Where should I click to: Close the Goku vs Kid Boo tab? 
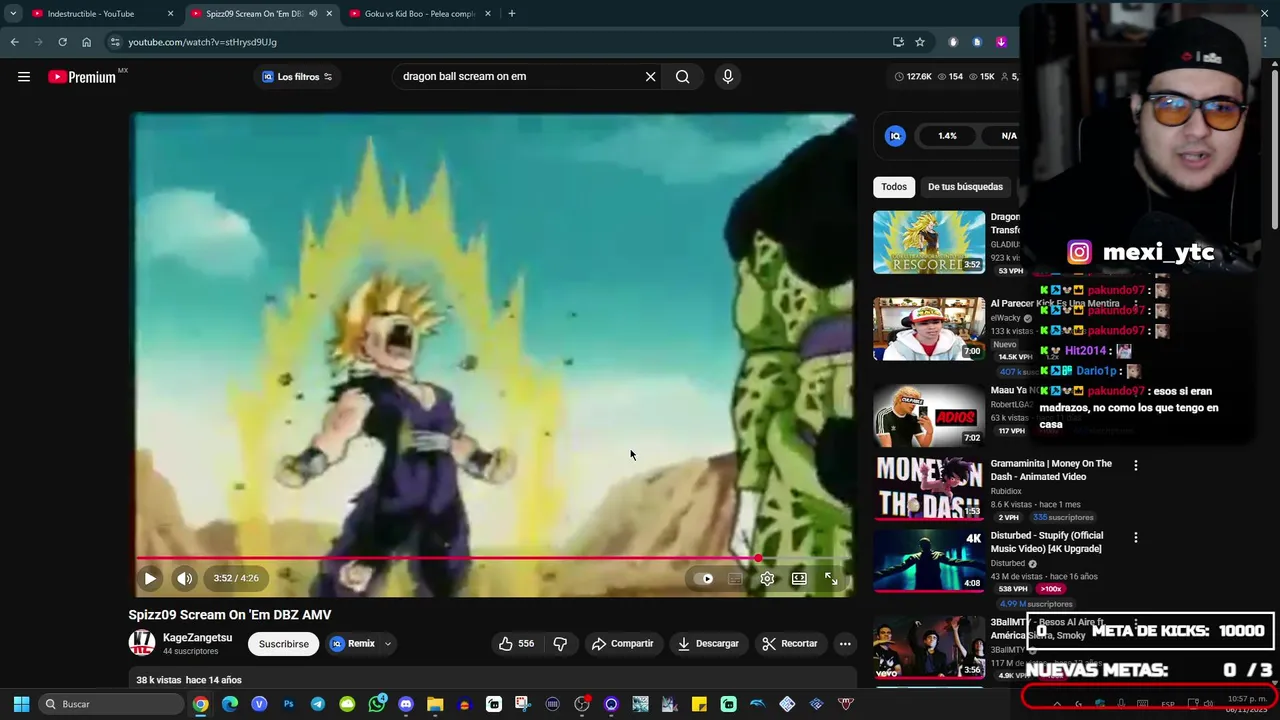pos(488,14)
